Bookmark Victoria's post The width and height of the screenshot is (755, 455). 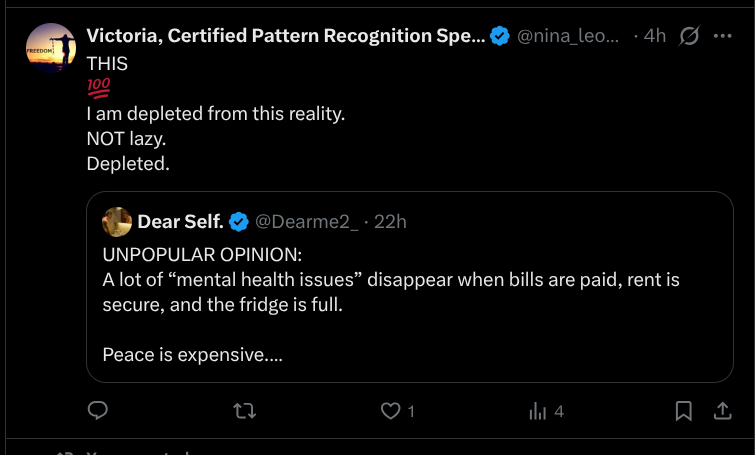(x=684, y=410)
